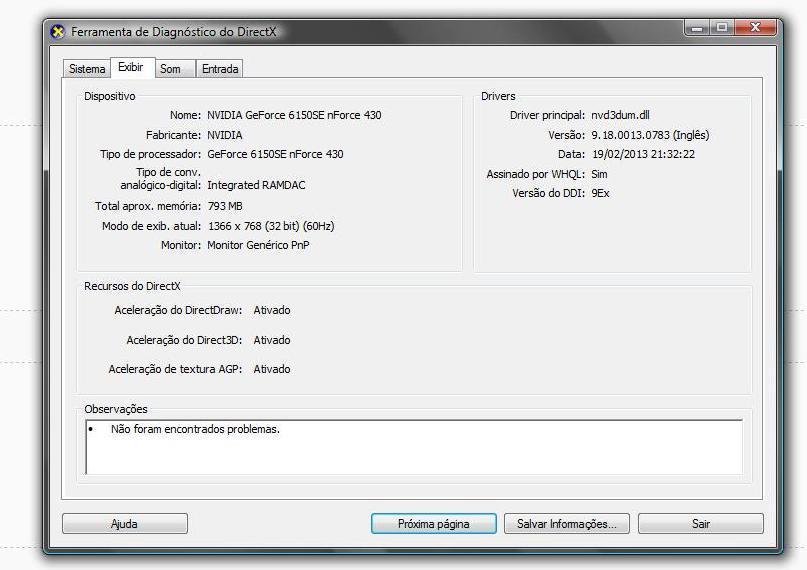
Task: Click memory value '793 MB'
Action: click(225, 206)
